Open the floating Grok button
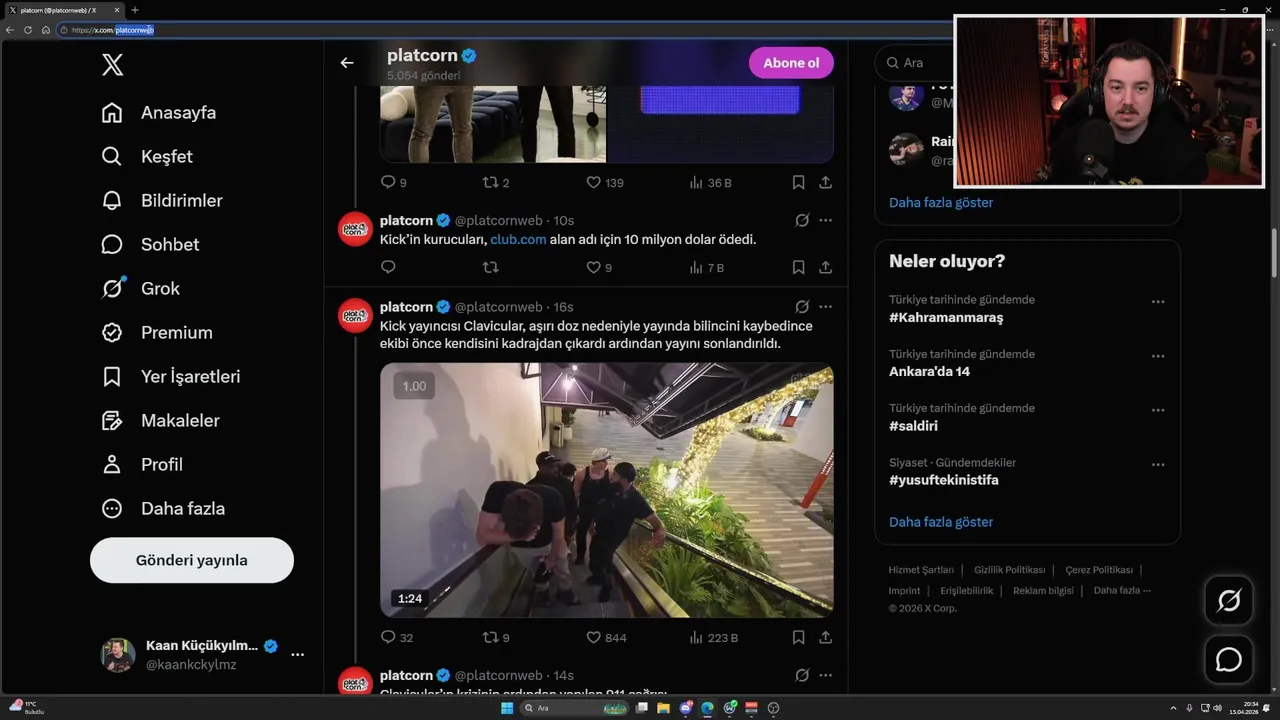The height and width of the screenshot is (720, 1280). 1229,600
